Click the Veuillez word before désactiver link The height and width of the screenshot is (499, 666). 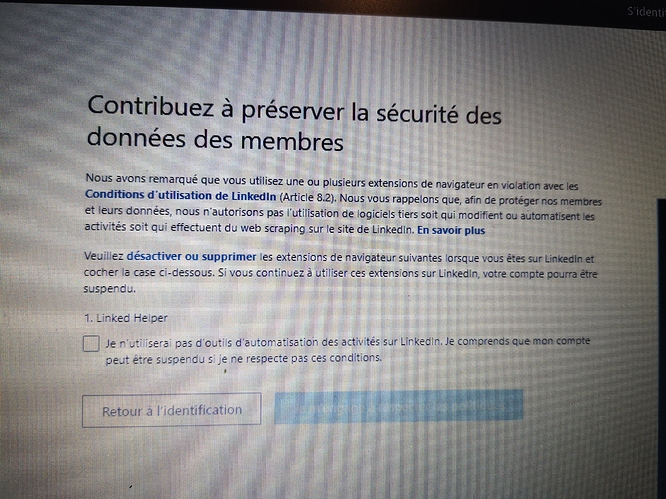tap(104, 257)
